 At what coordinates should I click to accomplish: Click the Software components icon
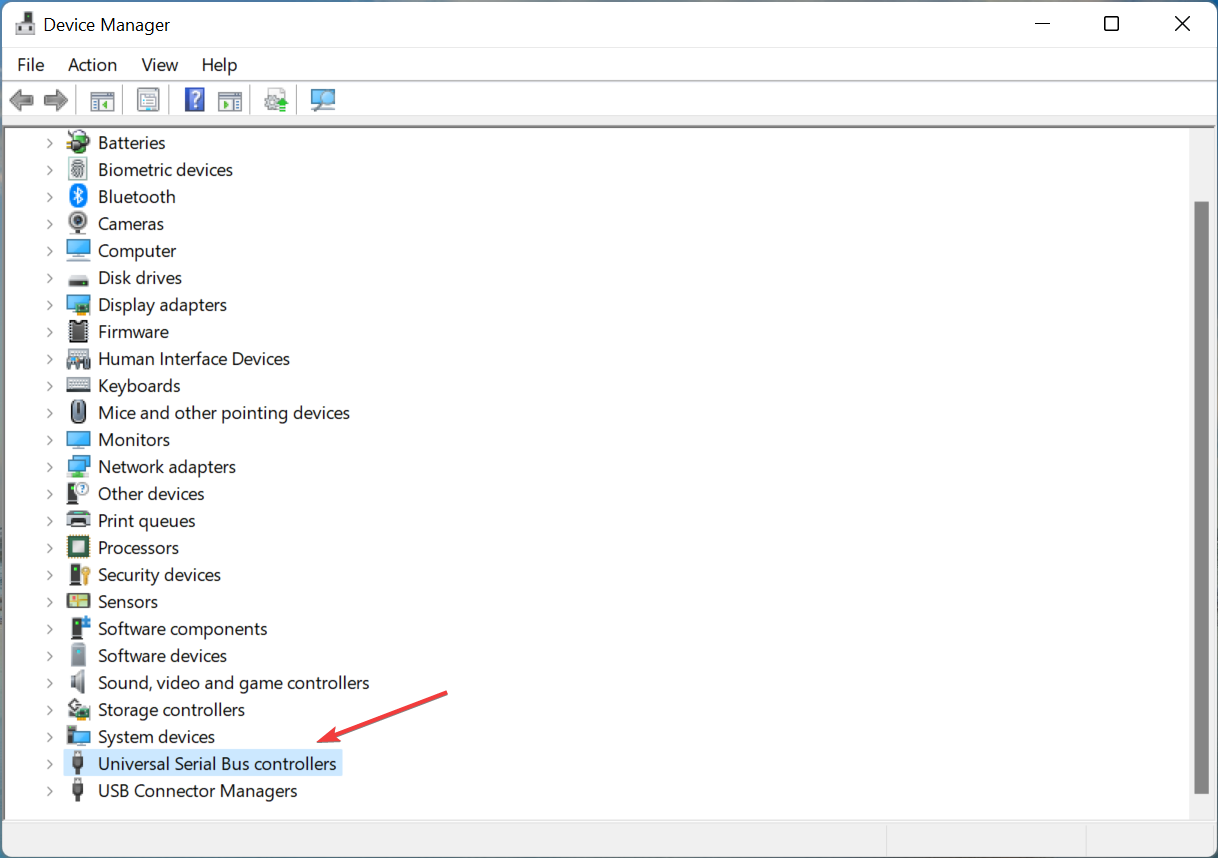(78, 629)
